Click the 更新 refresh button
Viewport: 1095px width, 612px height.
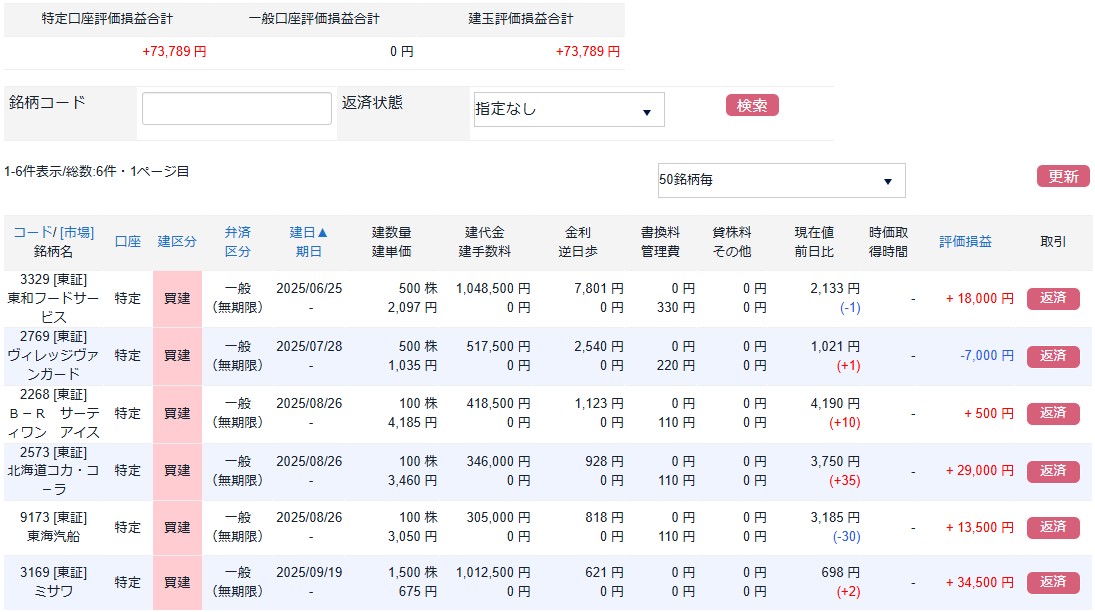(x=1062, y=177)
